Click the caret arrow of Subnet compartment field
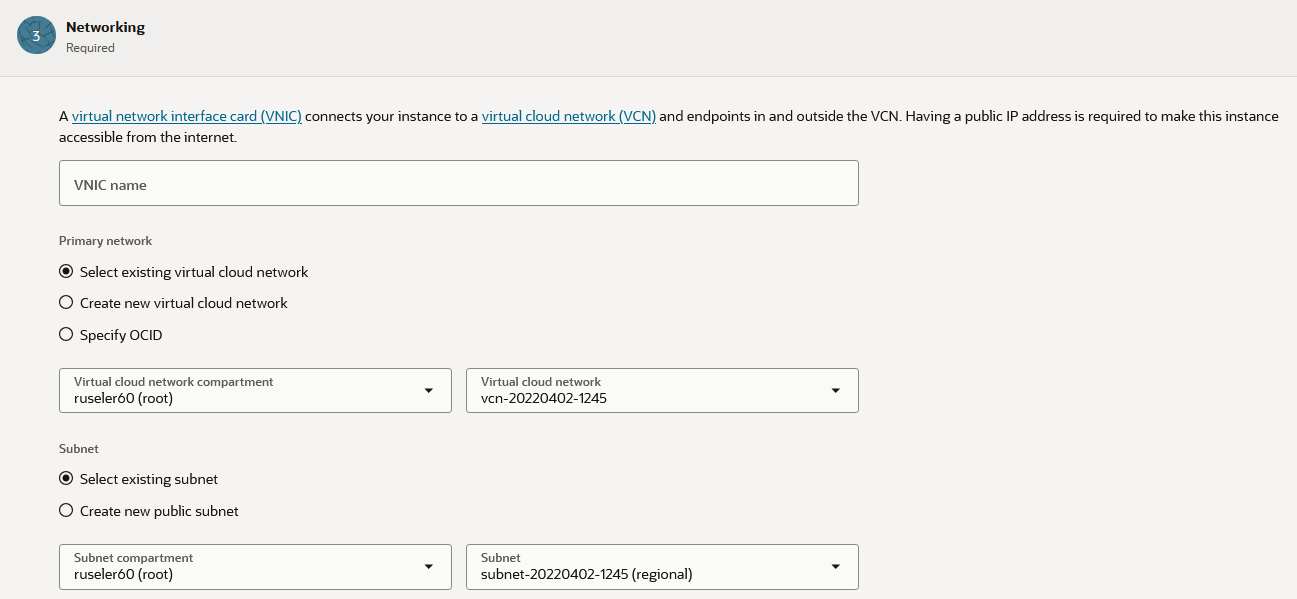 click(x=429, y=567)
